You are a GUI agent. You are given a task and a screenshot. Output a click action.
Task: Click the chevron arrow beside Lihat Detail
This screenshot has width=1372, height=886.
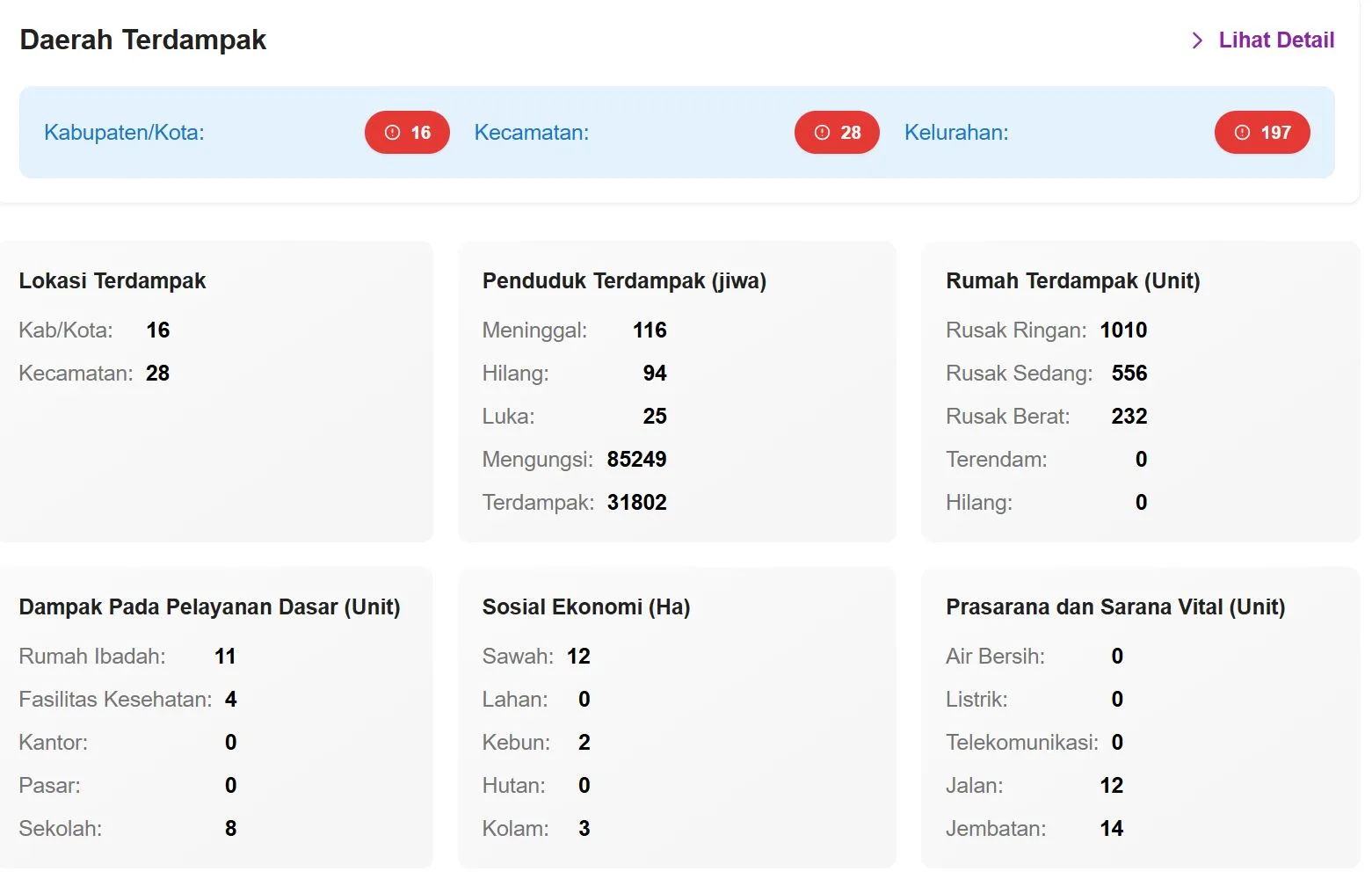point(1197,40)
